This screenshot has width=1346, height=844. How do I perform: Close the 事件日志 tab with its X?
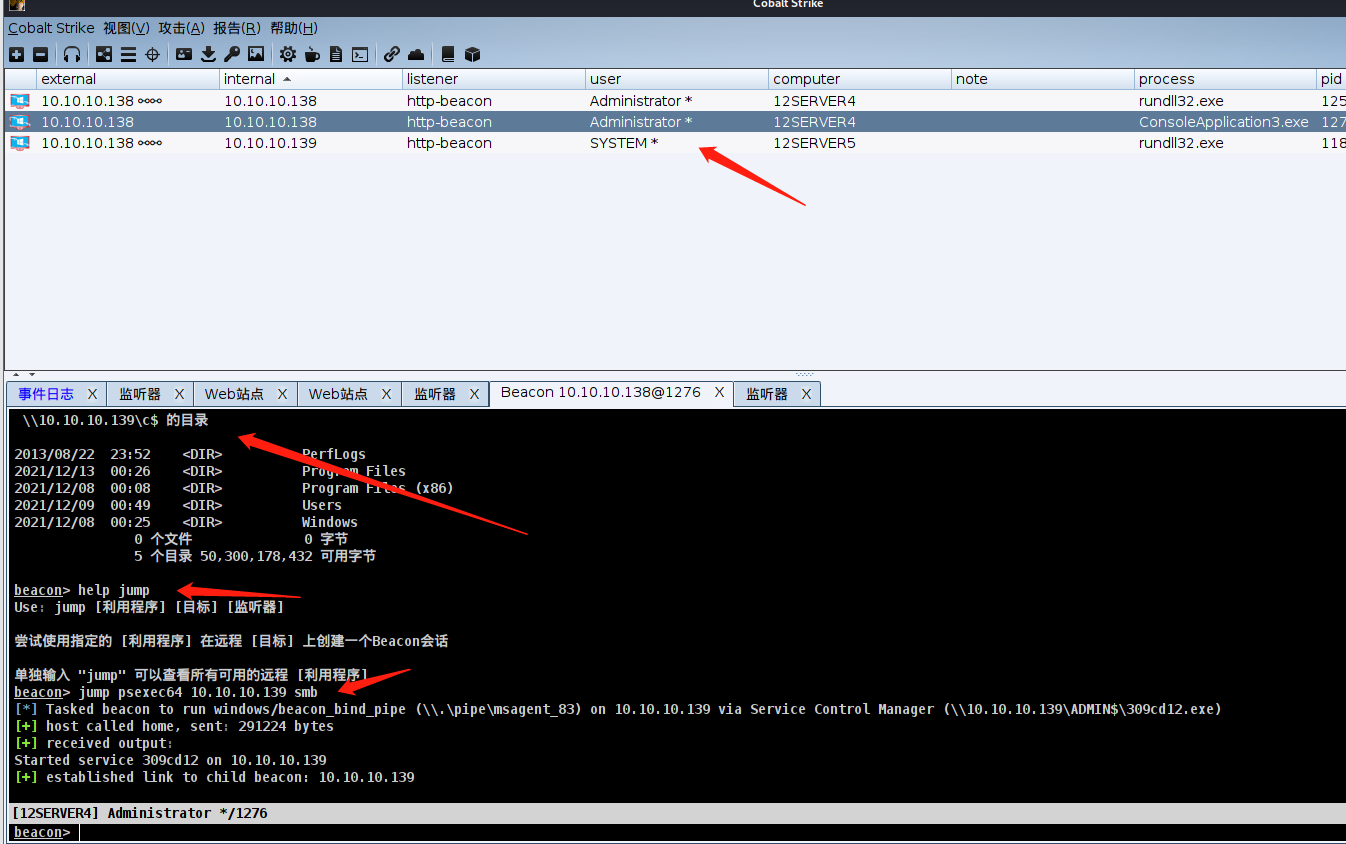click(92, 394)
